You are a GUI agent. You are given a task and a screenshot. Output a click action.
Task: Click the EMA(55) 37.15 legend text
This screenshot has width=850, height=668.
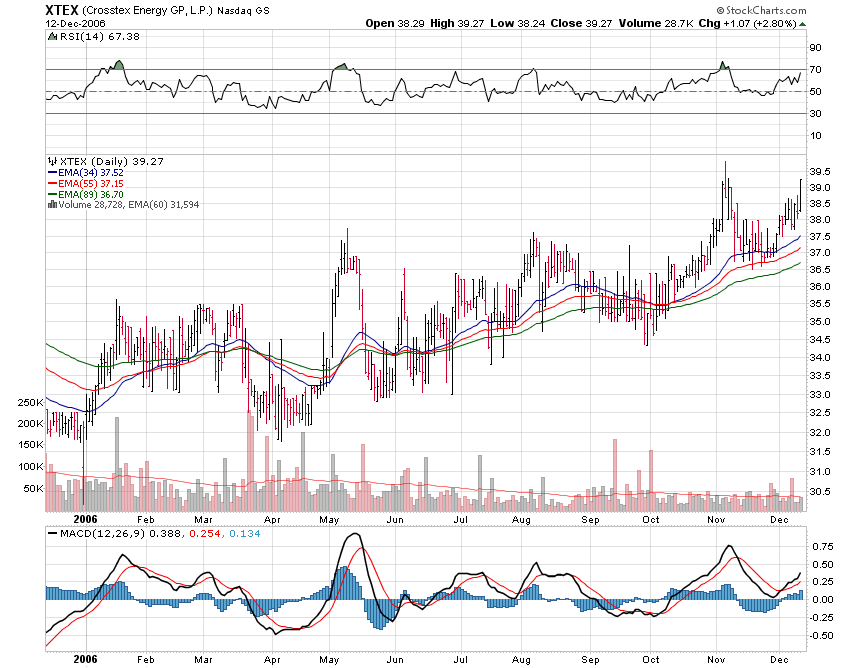coord(91,183)
